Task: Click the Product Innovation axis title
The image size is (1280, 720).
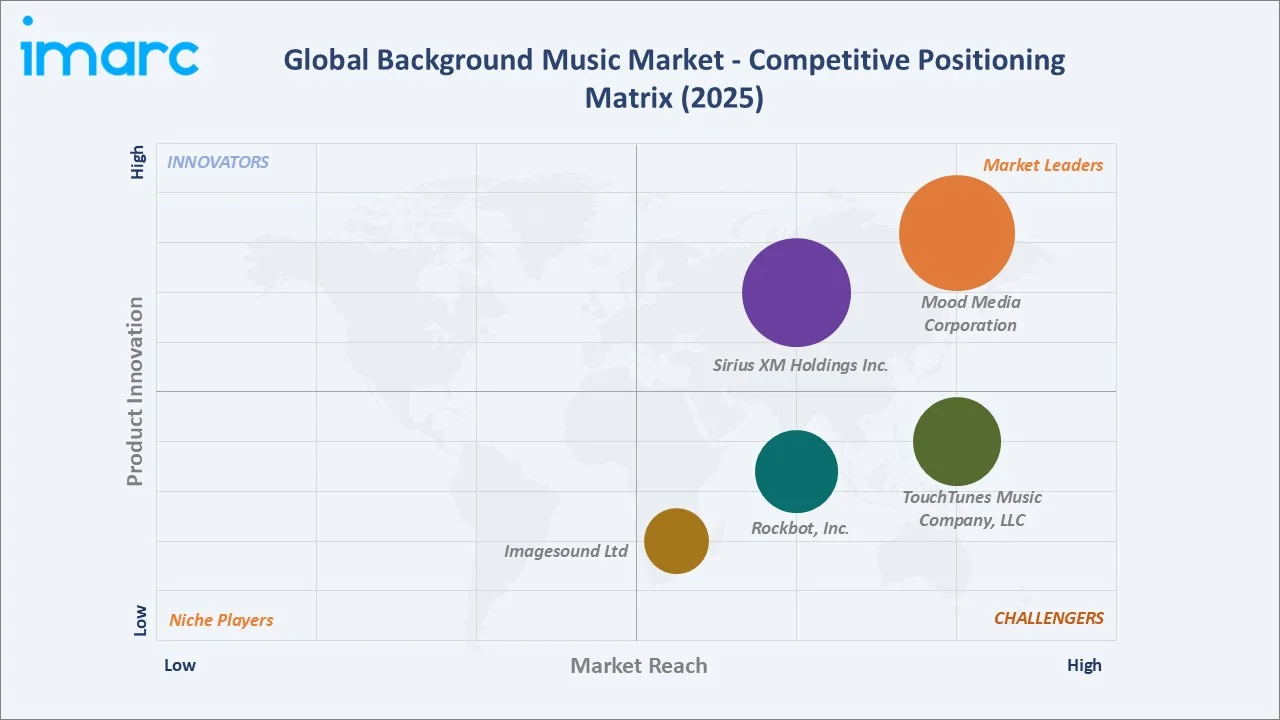Action: tap(135, 391)
